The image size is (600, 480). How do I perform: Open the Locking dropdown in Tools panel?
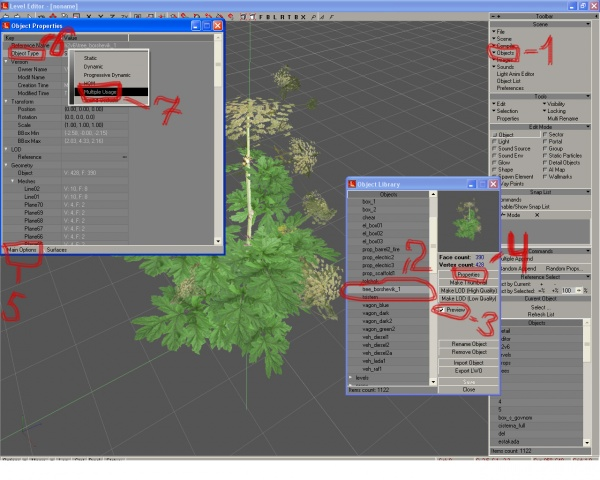coord(554,111)
